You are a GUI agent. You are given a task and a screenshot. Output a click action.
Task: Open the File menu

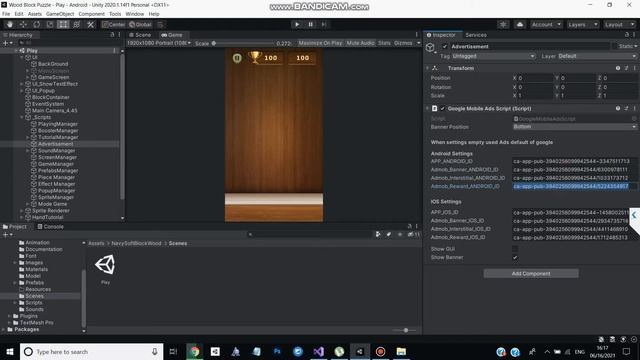pos(6,14)
